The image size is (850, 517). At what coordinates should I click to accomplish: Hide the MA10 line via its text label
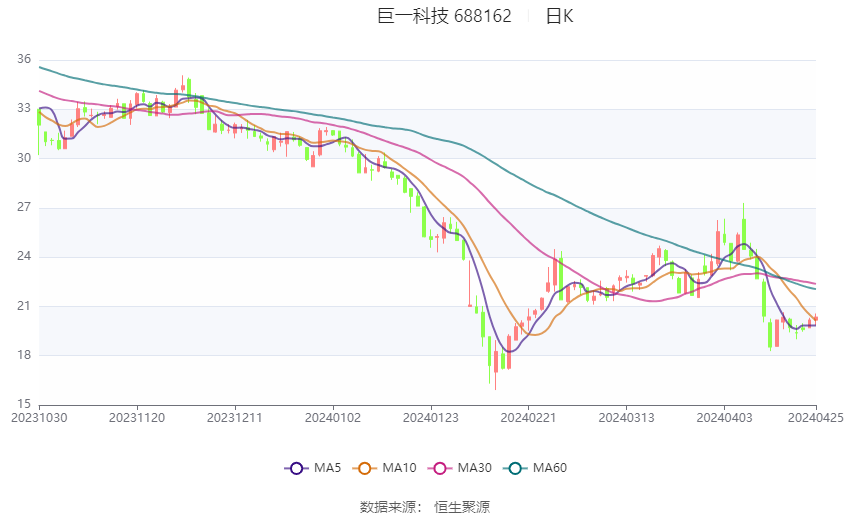pos(400,468)
